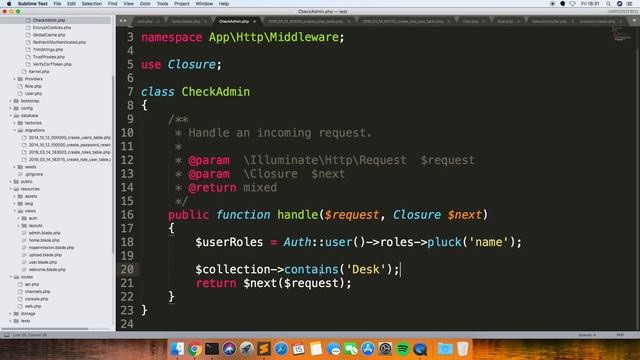The width and height of the screenshot is (640, 360).
Task: Open the Sublime Text app menu
Action: 33,4
